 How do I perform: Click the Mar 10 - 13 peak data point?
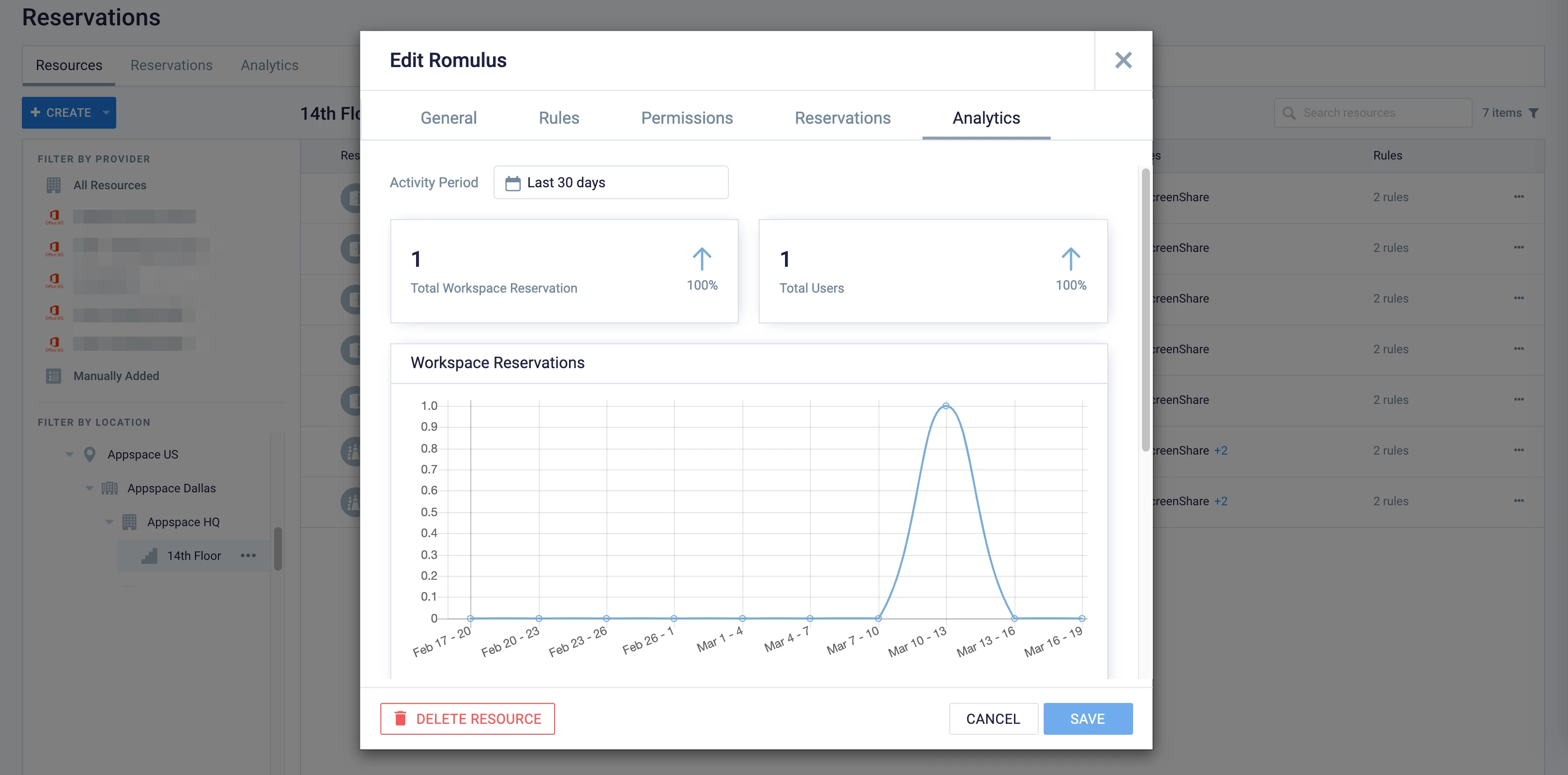pos(945,405)
